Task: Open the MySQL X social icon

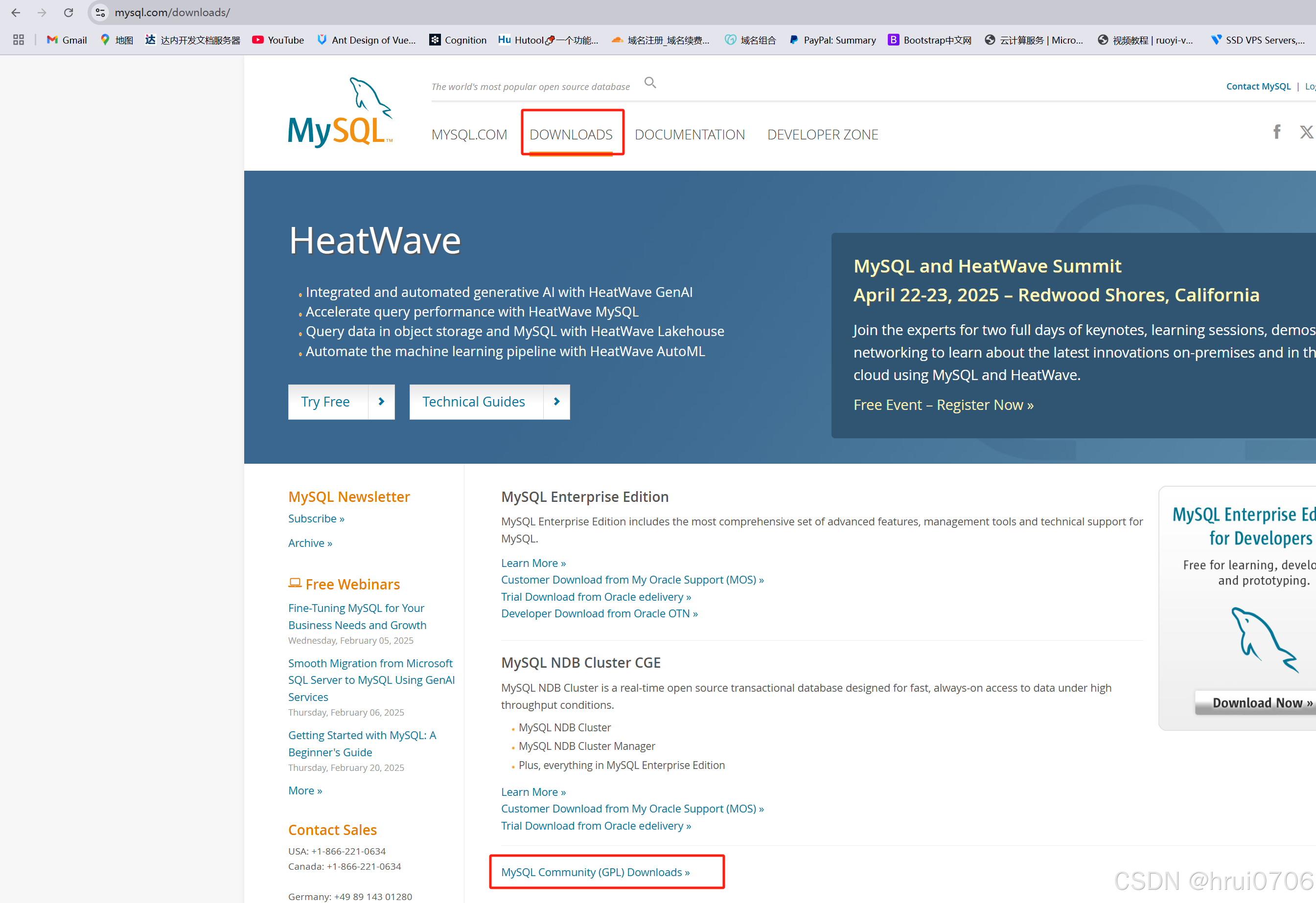Action: (1306, 132)
